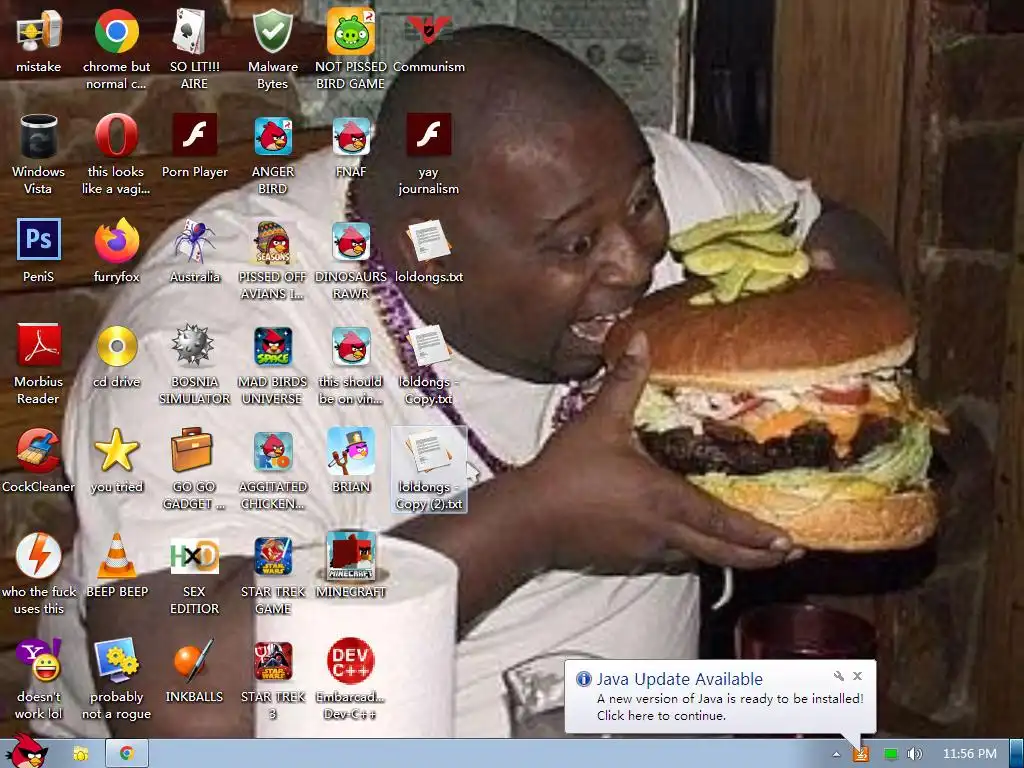Click the 11:56 PM taskbar clock
1024x768 pixels.
click(969, 754)
